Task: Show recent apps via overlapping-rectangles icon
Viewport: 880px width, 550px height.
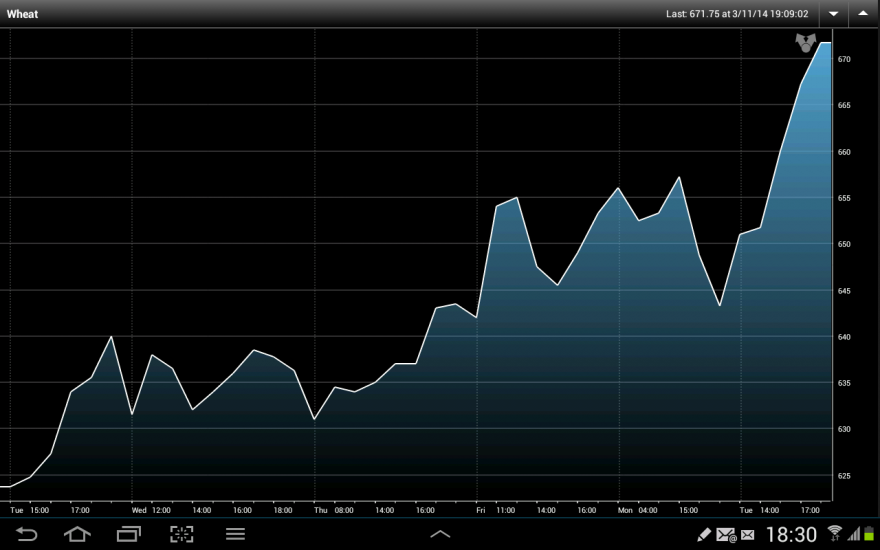Action: click(x=129, y=534)
